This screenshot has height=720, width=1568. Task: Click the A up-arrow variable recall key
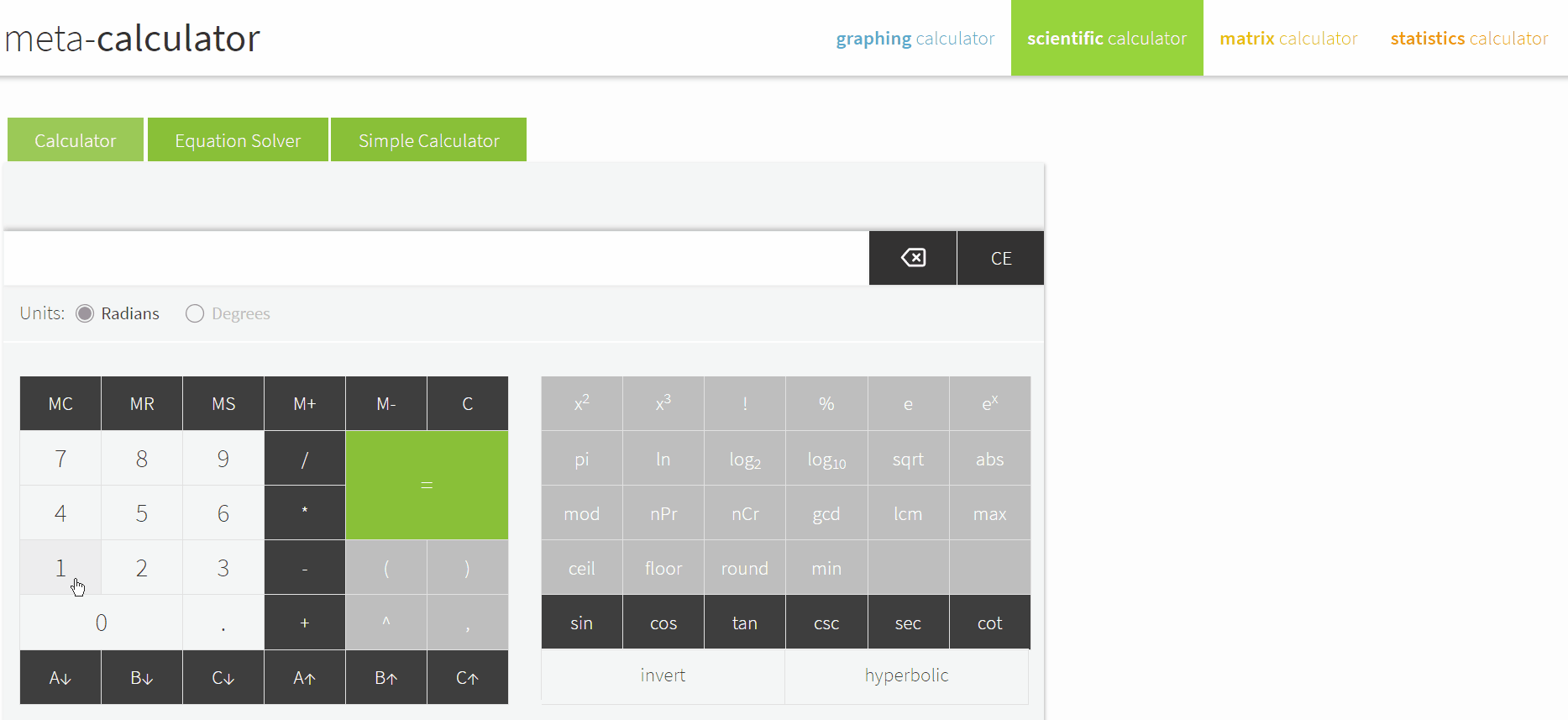point(305,677)
